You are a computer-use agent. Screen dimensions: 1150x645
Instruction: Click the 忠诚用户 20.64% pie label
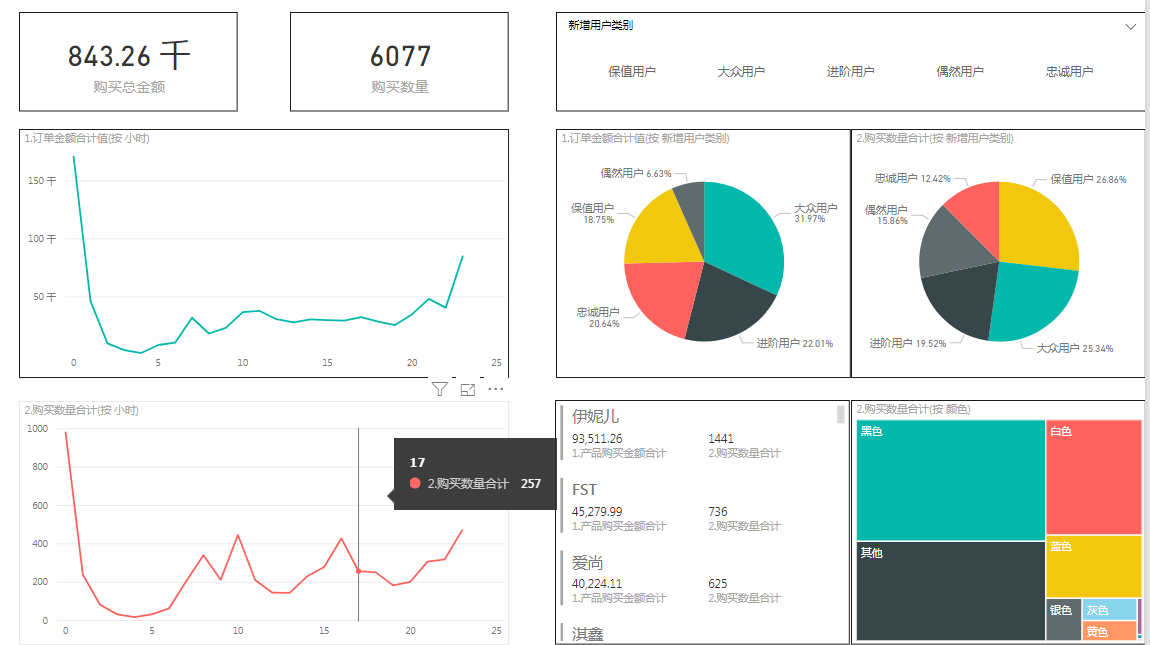598,317
